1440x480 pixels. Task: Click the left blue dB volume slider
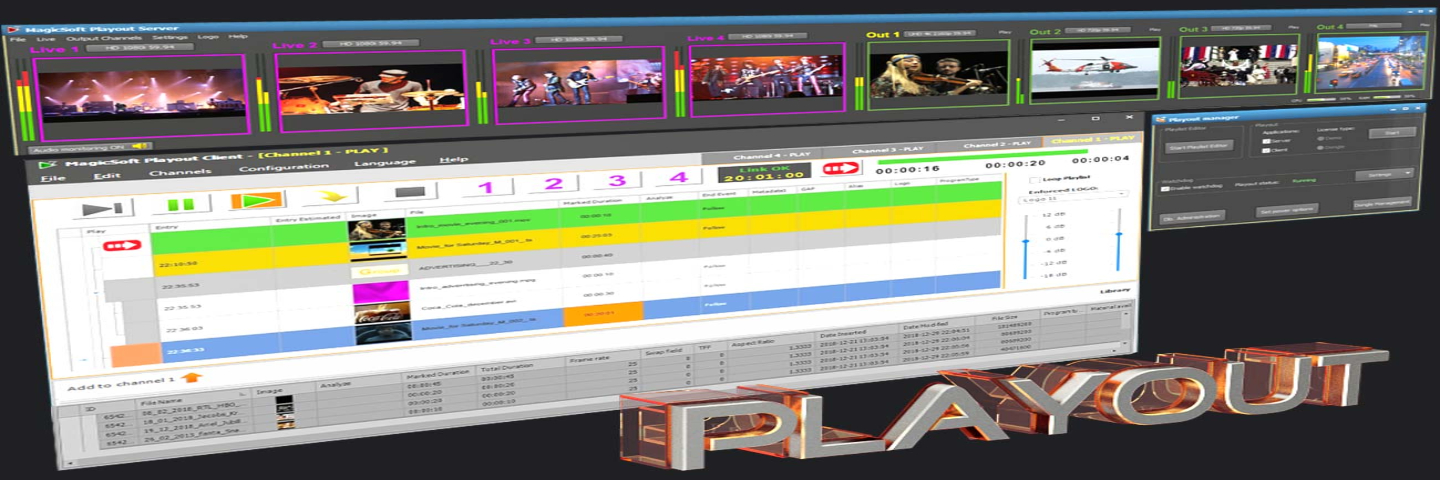[1027, 245]
